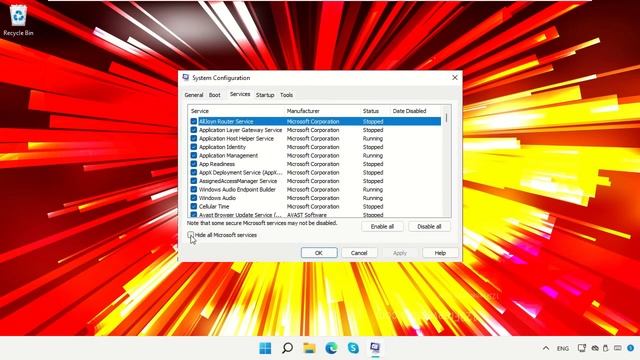Click the services list scrollbar thumb
640x360 pixels.
[447, 118]
